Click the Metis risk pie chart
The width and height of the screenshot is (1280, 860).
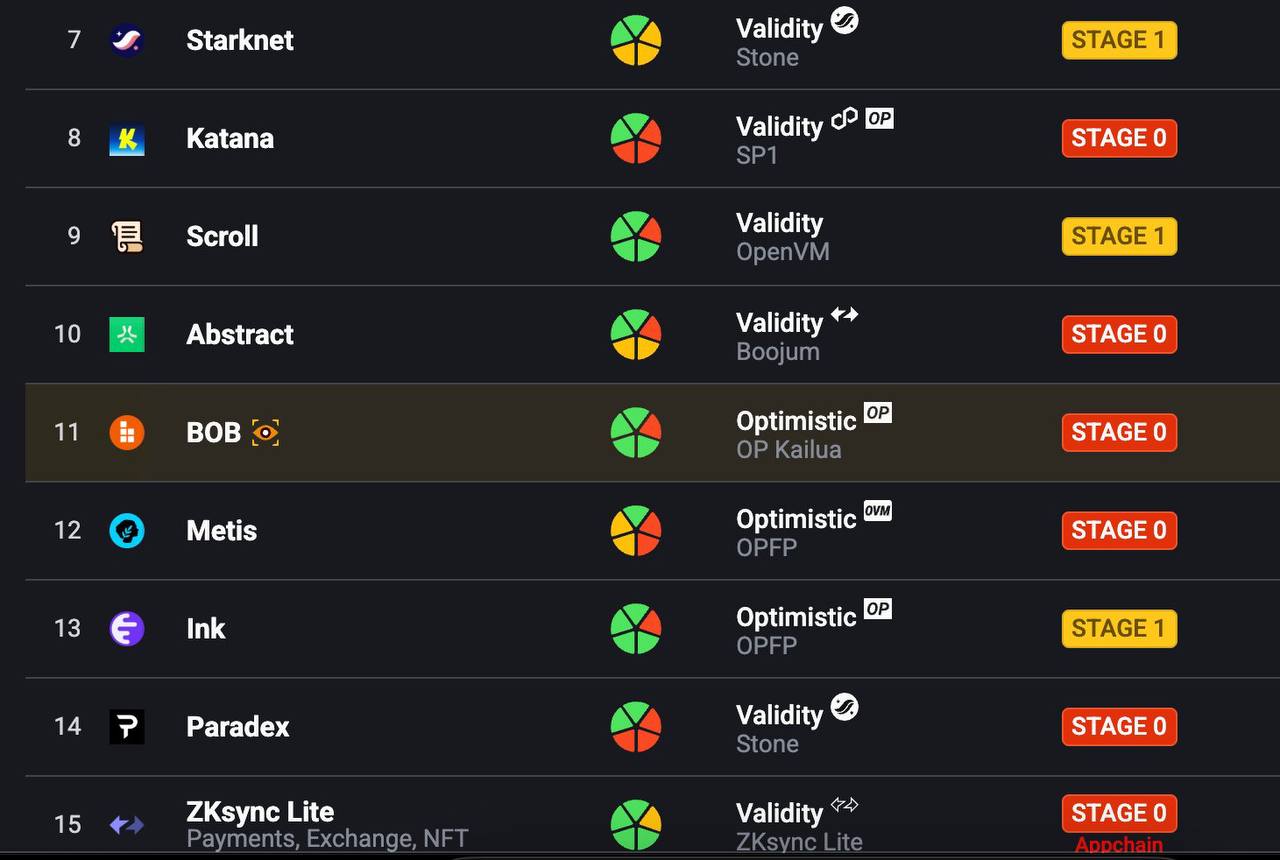pyautogui.click(x=636, y=531)
